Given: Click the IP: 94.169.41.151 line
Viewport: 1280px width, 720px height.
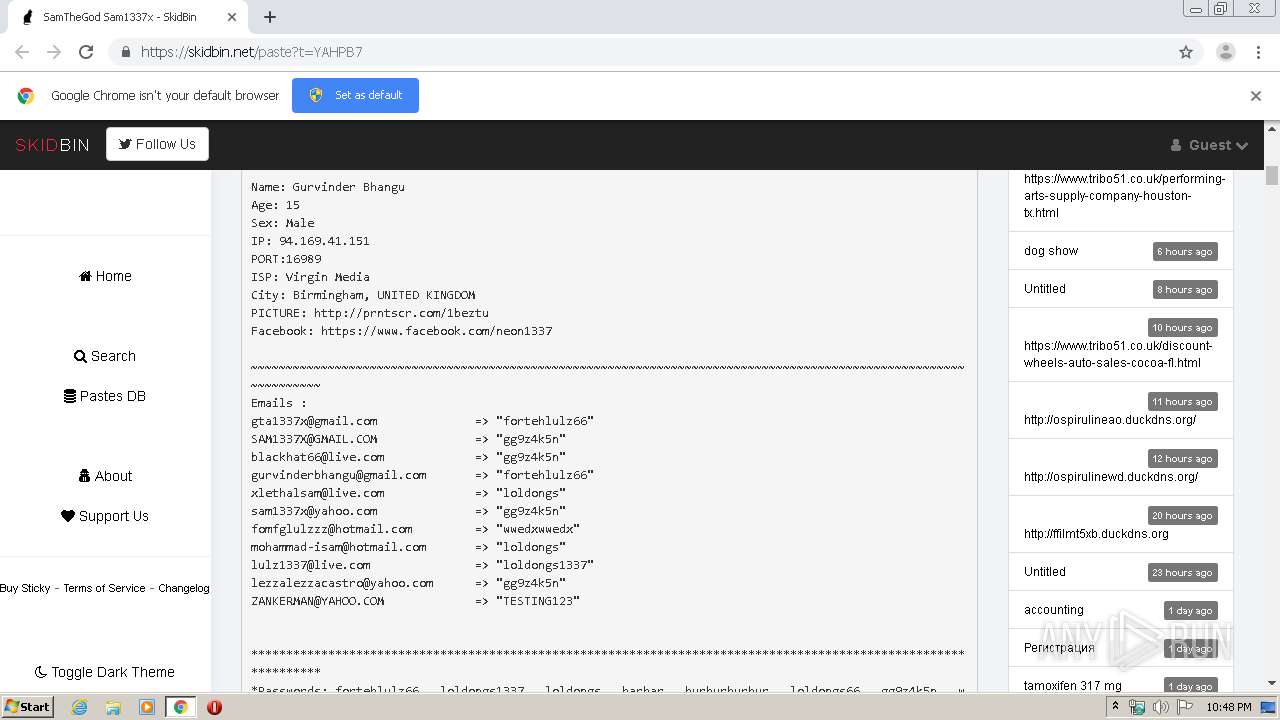Looking at the screenshot, I should [x=310, y=241].
